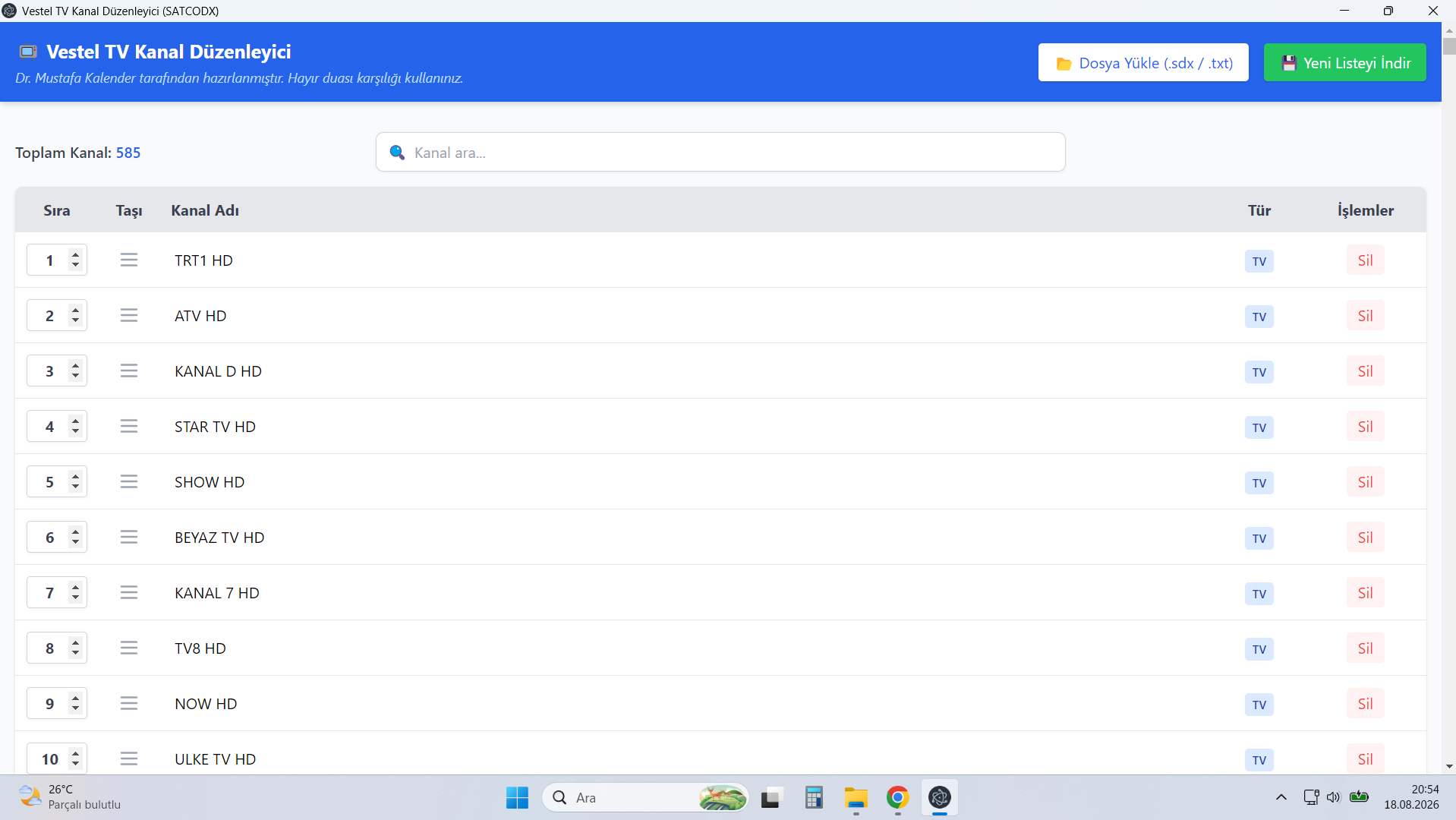Remove KANAL 7 HD using Sil
The width and height of the screenshot is (1456, 820).
tap(1366, 593)
